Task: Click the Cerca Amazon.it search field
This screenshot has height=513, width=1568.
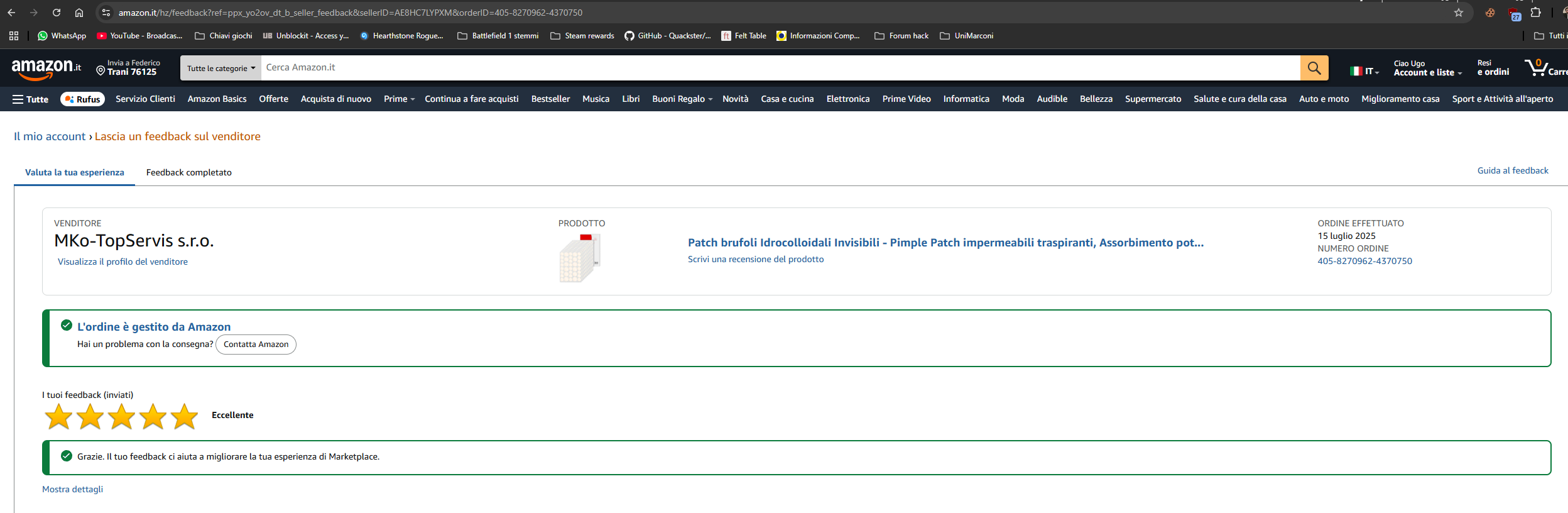Action: (779, 68)
